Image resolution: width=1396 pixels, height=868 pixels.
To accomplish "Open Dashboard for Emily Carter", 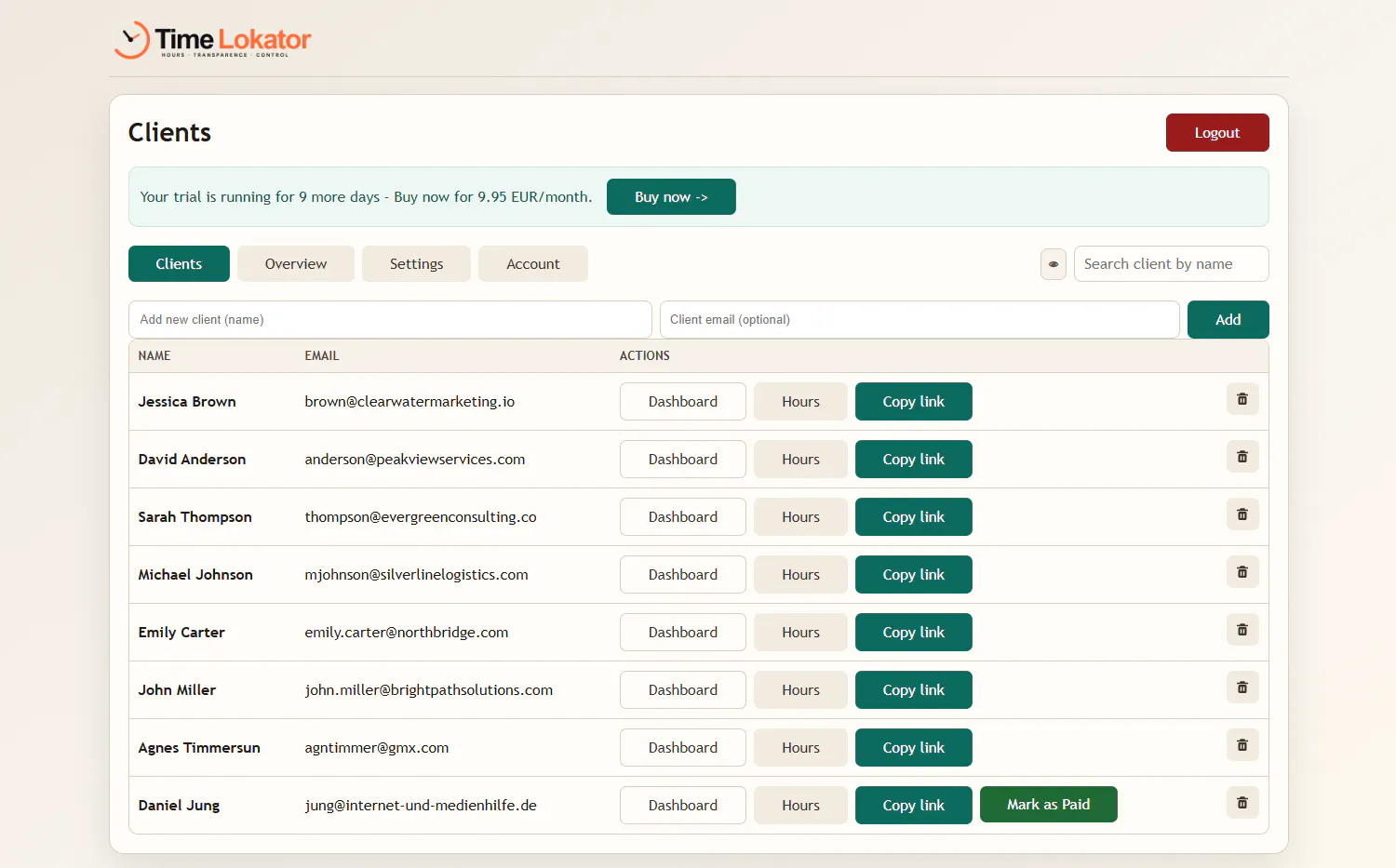I will [683, 632].
